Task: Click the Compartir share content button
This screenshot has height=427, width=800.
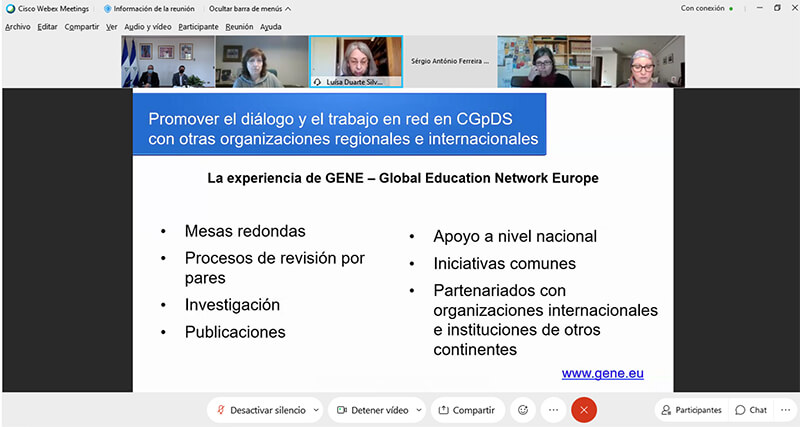Action: point(467,410)
